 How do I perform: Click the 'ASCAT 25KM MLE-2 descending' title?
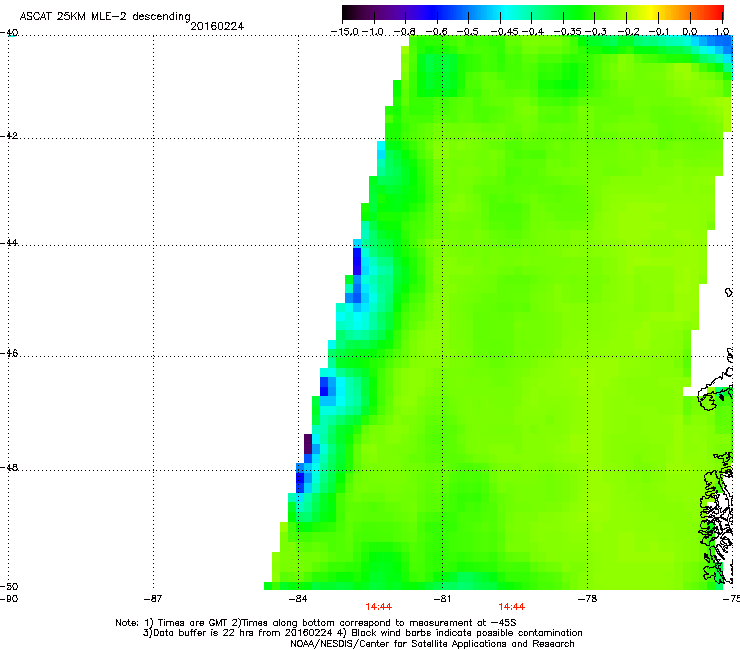(105, 17)
